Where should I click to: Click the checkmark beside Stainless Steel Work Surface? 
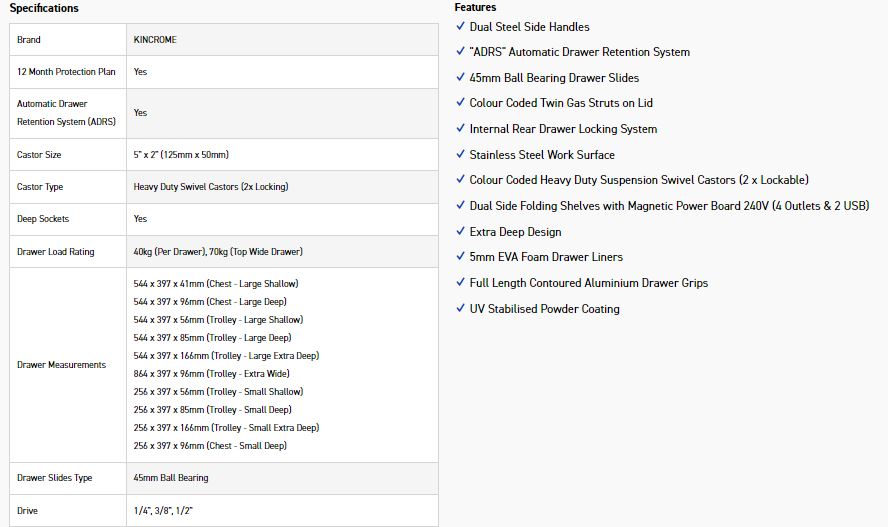(460, 155)
